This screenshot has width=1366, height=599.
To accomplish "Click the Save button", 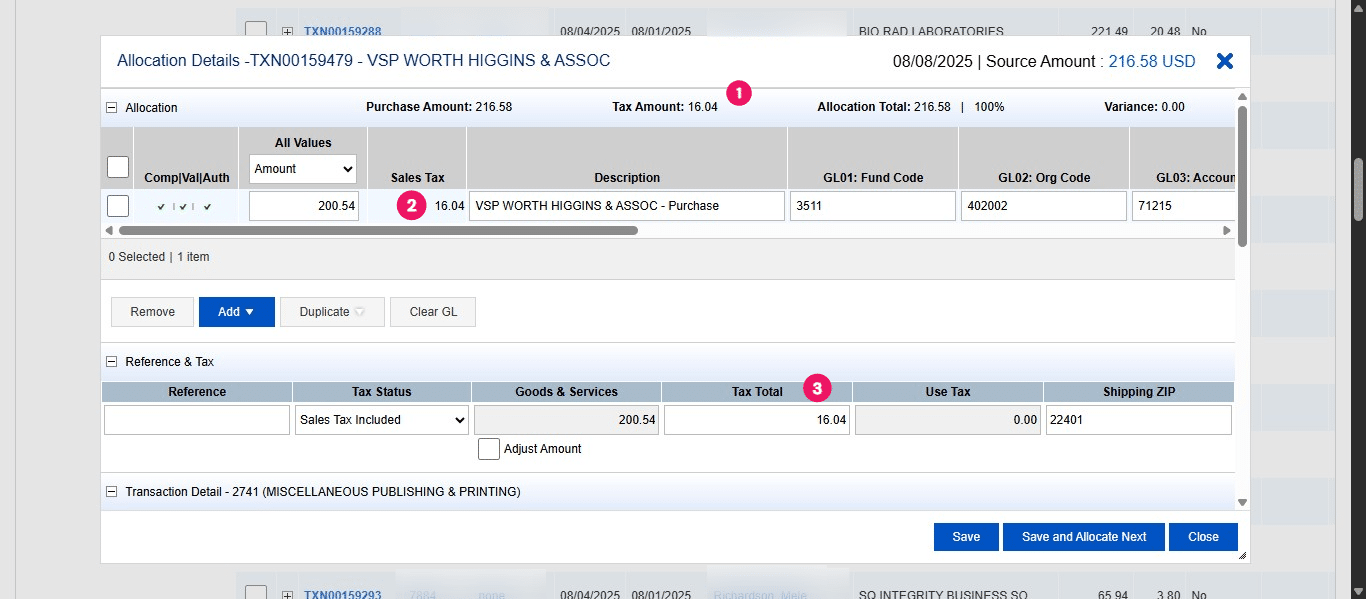I will pyautogui.click(x=965, y=536).
